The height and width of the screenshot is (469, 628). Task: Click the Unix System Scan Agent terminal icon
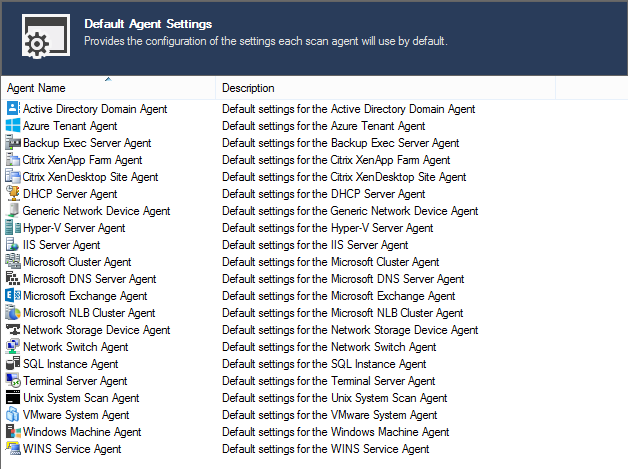coord(13,397)
